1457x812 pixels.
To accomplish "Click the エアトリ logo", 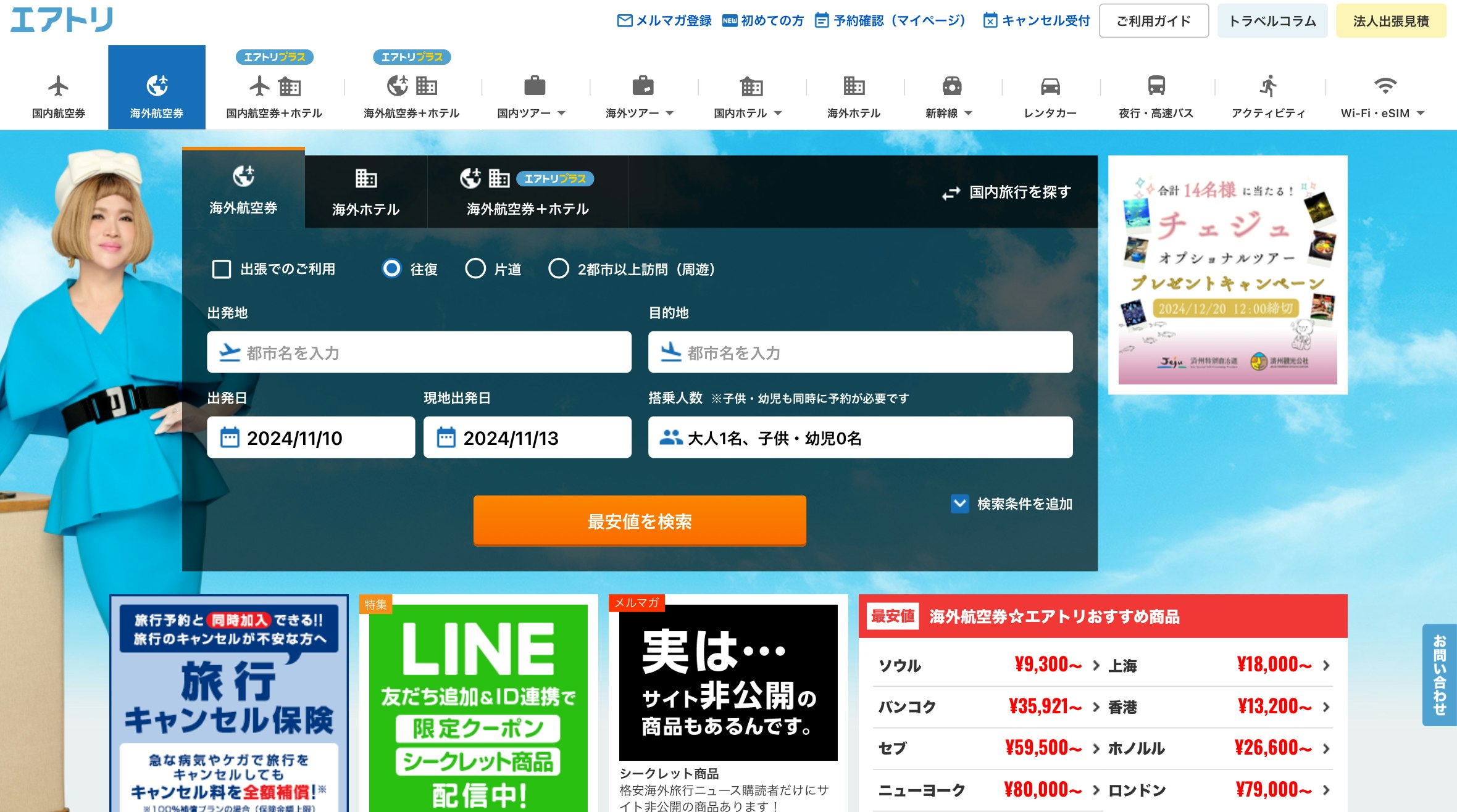I will (61, 20).
